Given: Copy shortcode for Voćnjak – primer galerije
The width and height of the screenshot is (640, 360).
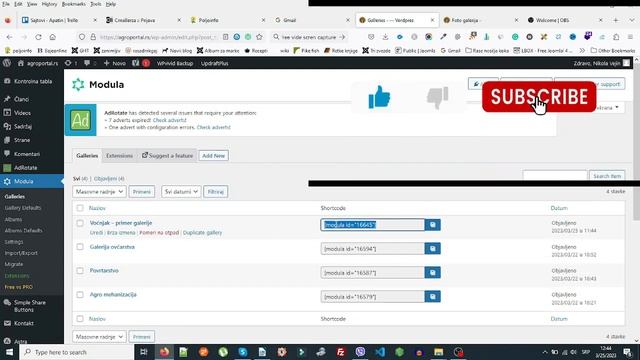Looking at the screenshot, I should pos(433,225).
